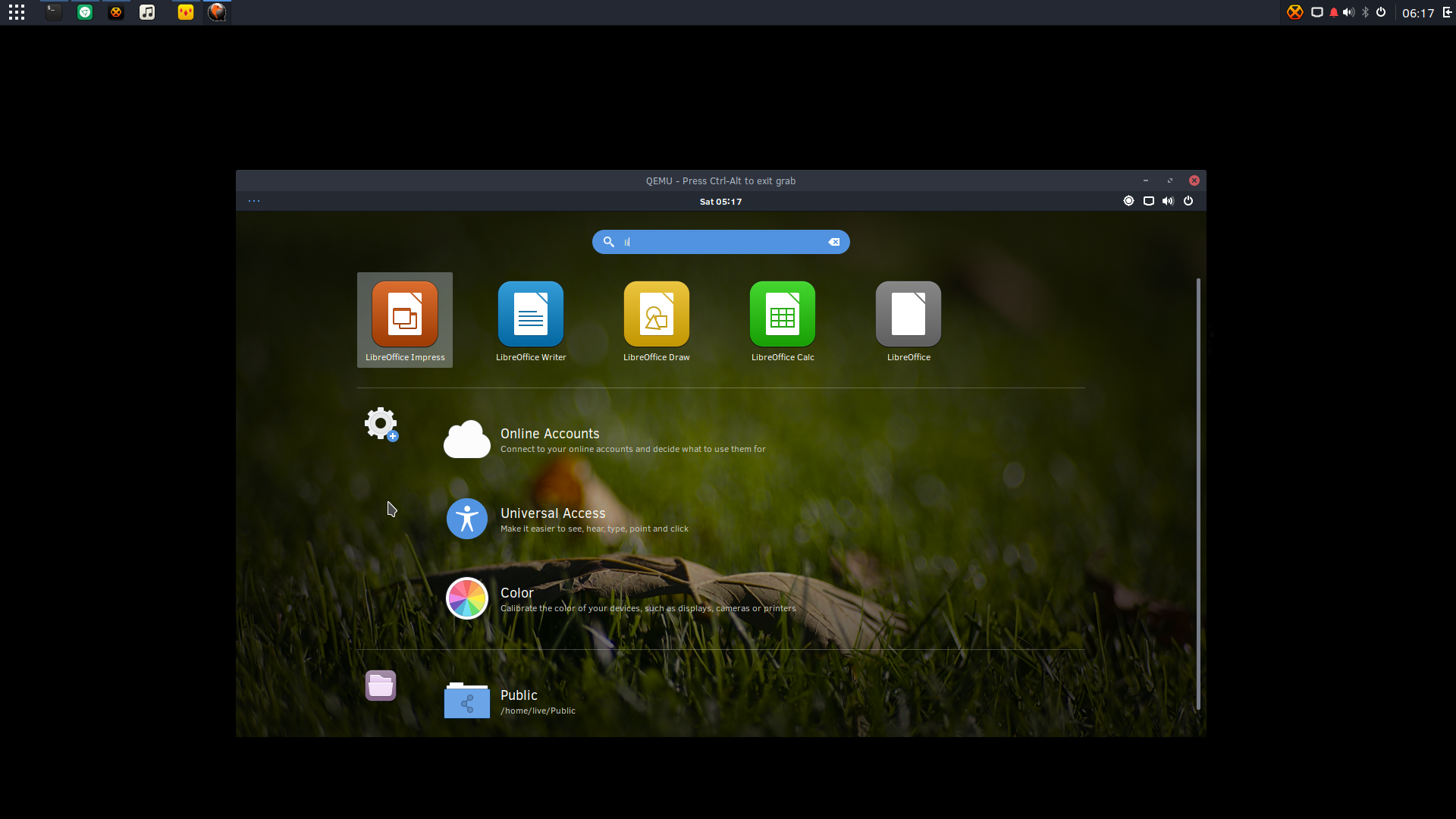Open the guest panel power menu
This screenshot has width=1456, height=819.
click(x=1188, y=201)
